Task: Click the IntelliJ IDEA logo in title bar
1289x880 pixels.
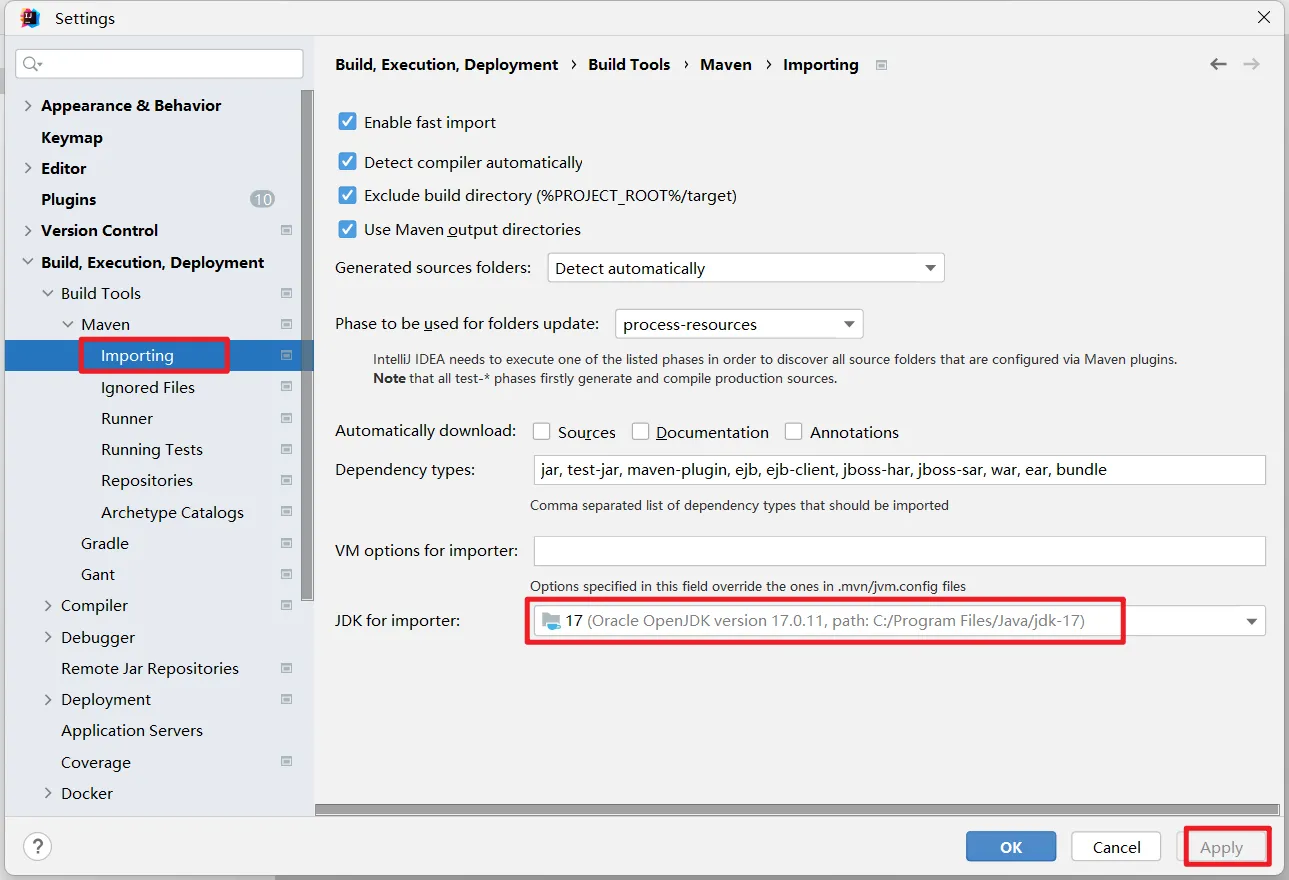Action: [30, 18]
